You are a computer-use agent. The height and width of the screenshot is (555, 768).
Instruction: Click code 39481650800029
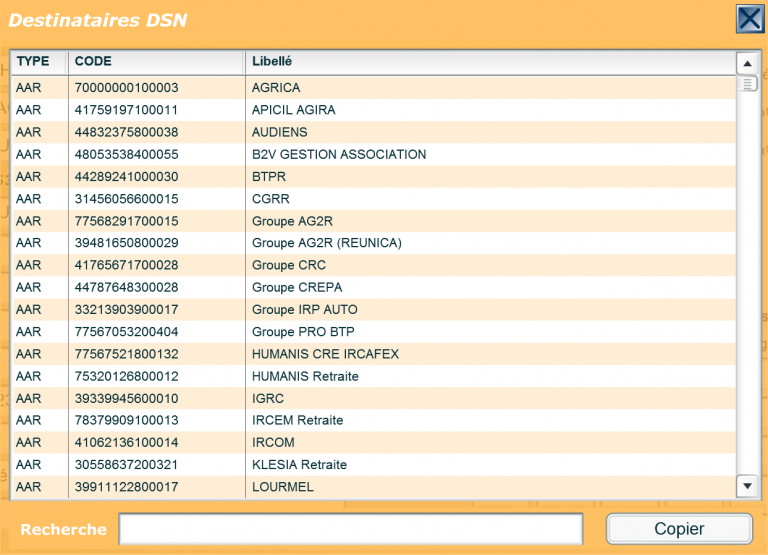[126, 243]
